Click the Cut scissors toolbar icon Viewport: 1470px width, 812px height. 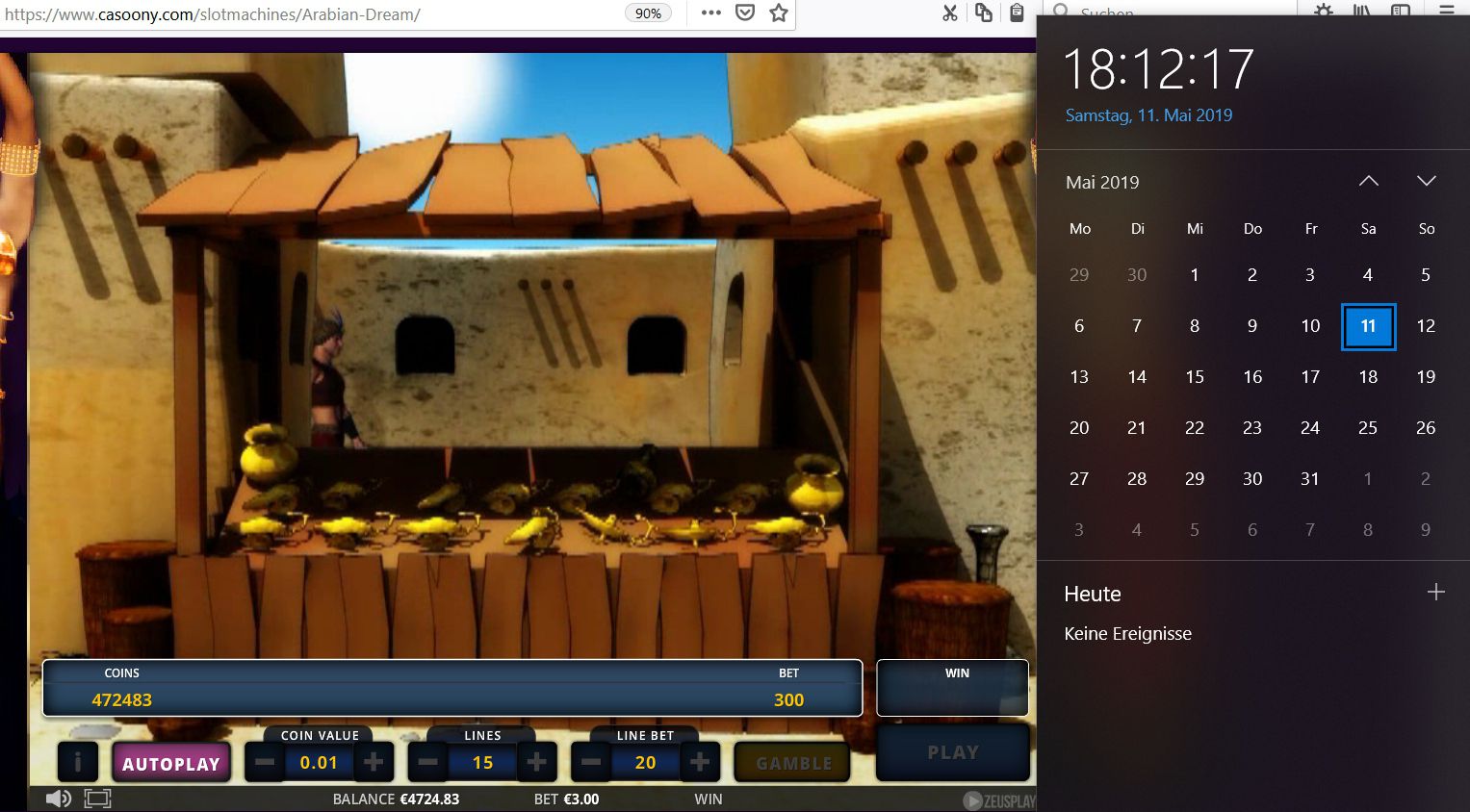(x=950, y=13)
